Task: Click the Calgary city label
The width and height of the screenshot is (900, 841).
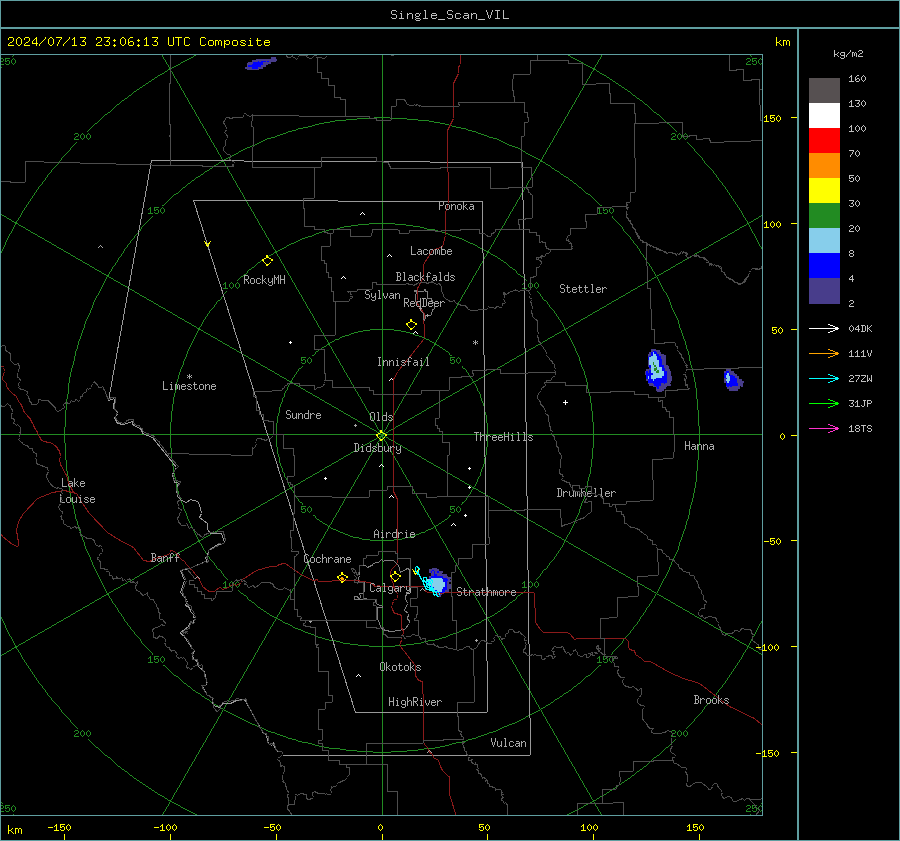Action: (x=390, y=588)
